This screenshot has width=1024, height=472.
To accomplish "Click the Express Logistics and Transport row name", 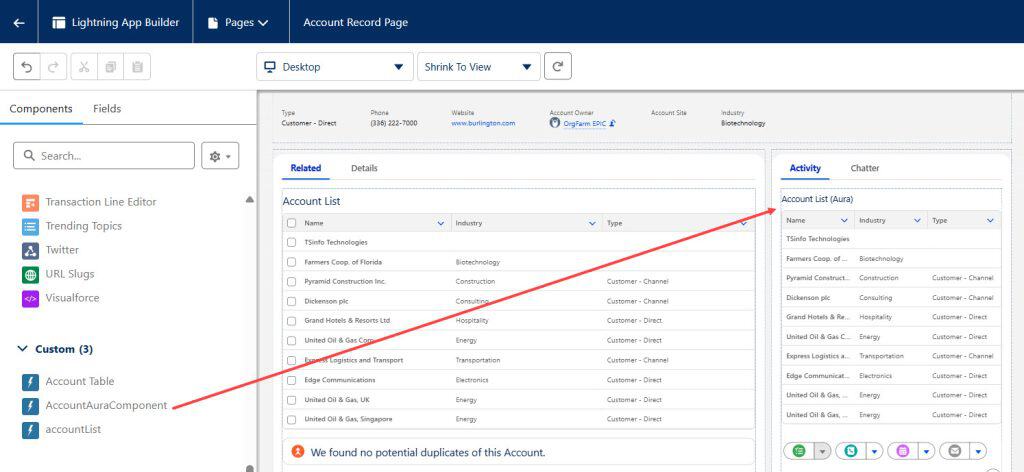I will tap(353, 360).
